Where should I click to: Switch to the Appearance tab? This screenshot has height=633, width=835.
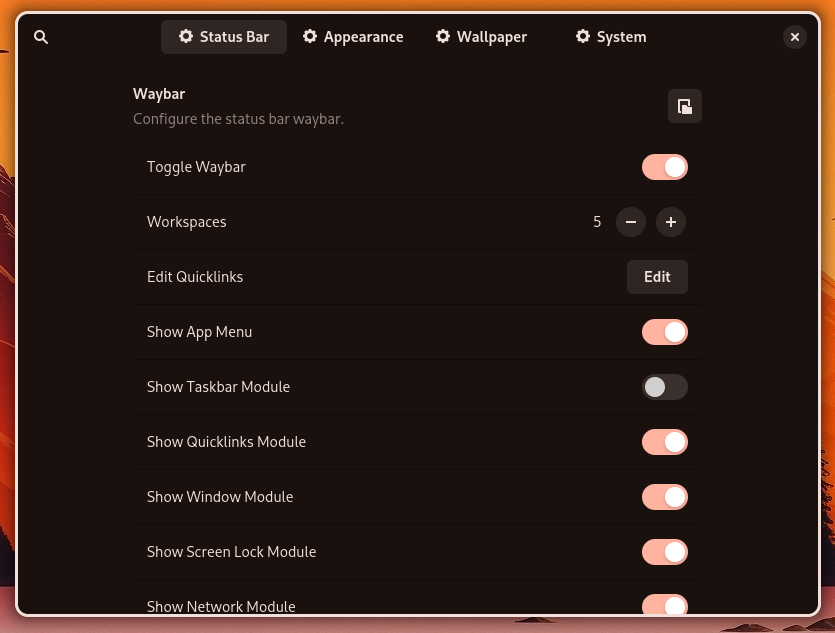click(x=353, y=36)
